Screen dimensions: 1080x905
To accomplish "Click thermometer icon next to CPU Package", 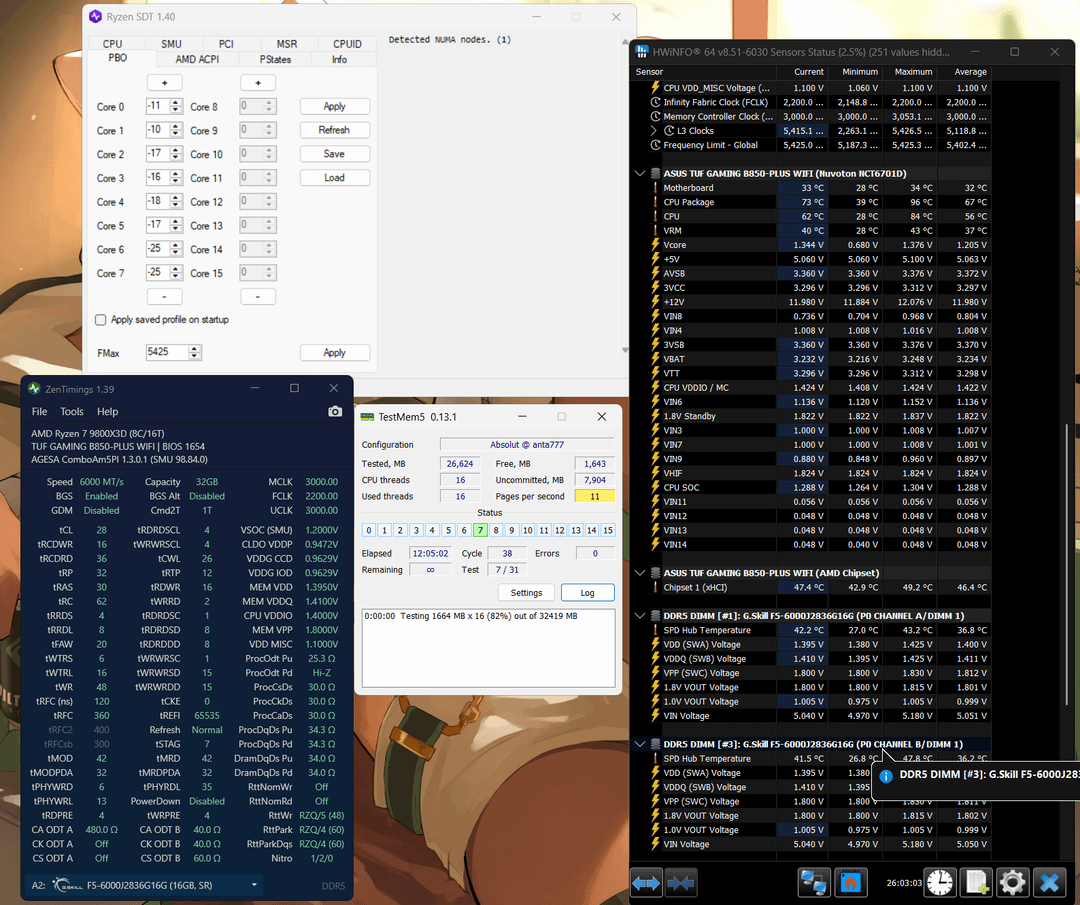I will tap(656, 202).
